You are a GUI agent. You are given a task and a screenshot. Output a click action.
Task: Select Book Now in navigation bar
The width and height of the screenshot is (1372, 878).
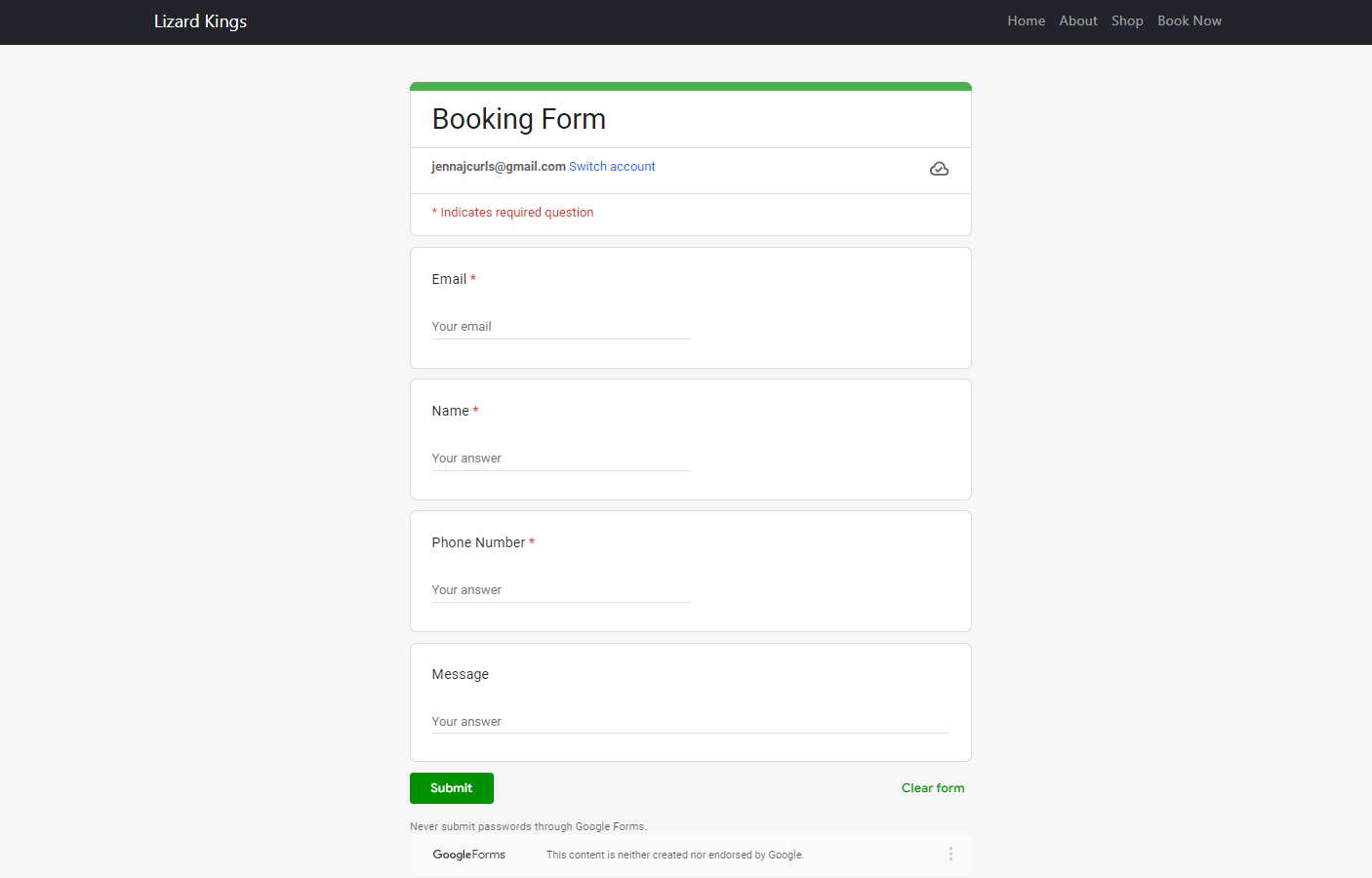[x=1189, y=20]
